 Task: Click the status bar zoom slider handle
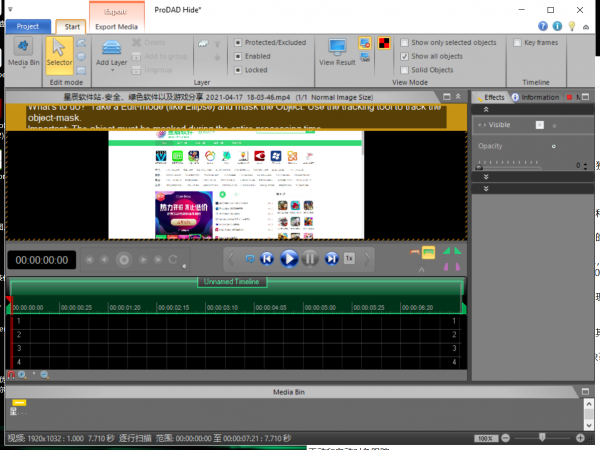tap(542, 437)
